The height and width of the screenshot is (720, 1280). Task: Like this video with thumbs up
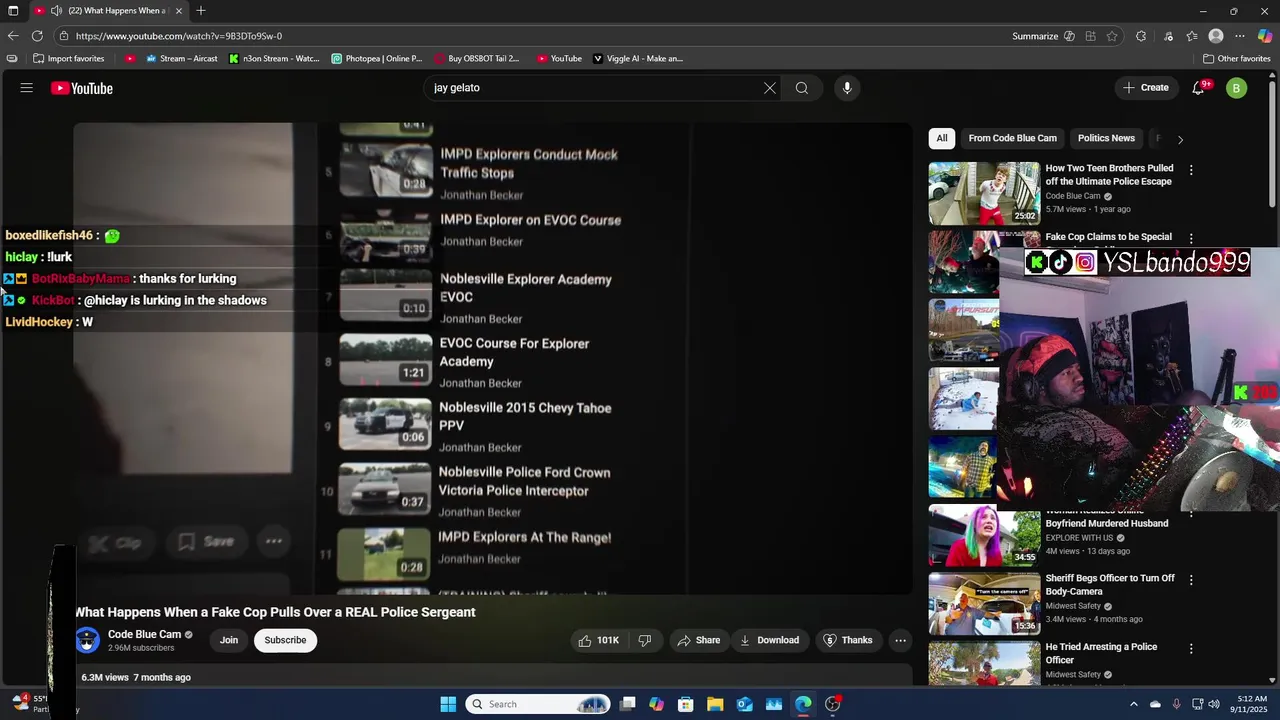(598, 640)
